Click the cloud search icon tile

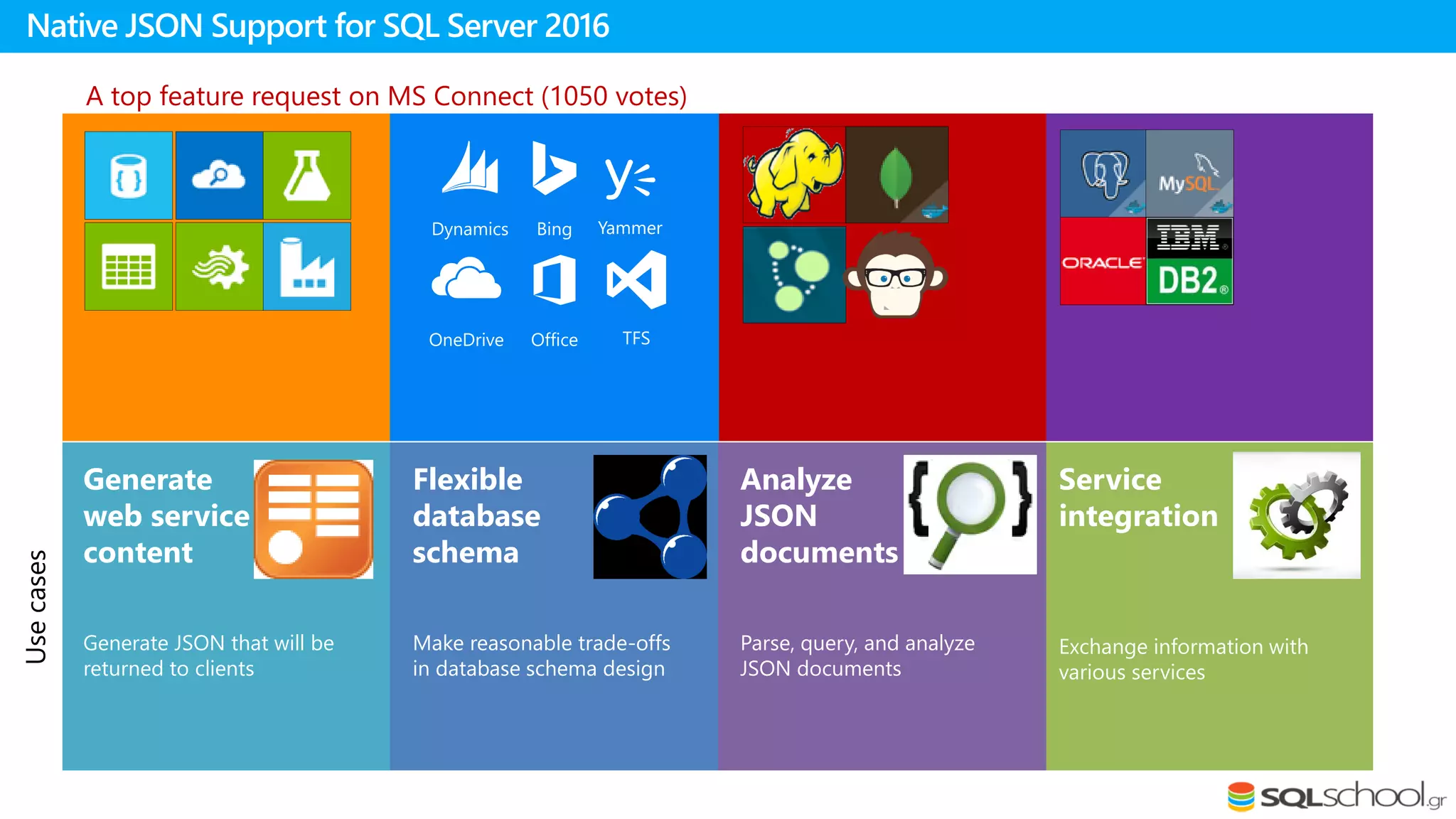219,176
